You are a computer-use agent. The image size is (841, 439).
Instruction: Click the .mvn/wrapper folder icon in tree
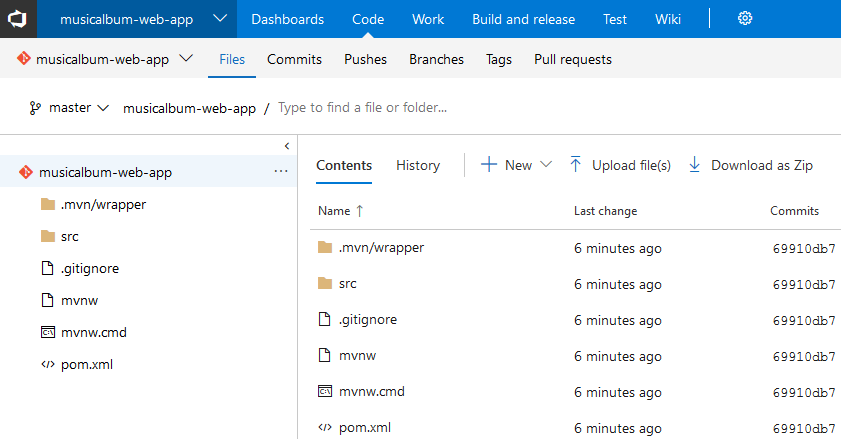tap(47, 204)
